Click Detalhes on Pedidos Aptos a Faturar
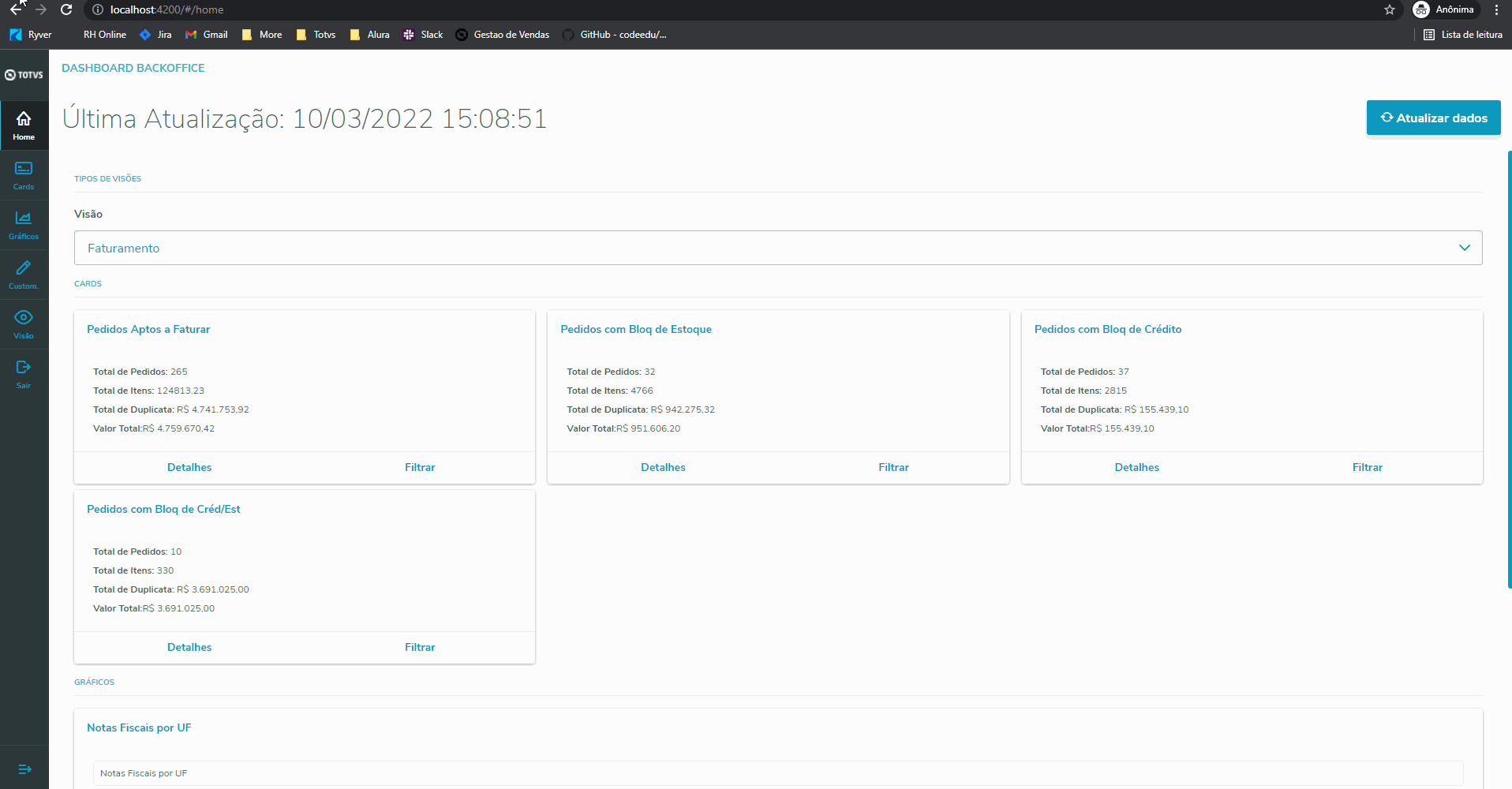The width and height of the screenshot is (1512, 789). tap(189, 467)
